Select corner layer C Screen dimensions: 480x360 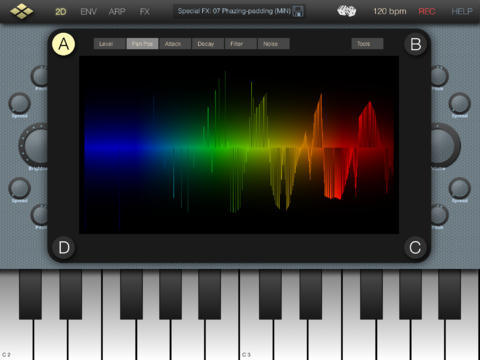coord(415,248)
